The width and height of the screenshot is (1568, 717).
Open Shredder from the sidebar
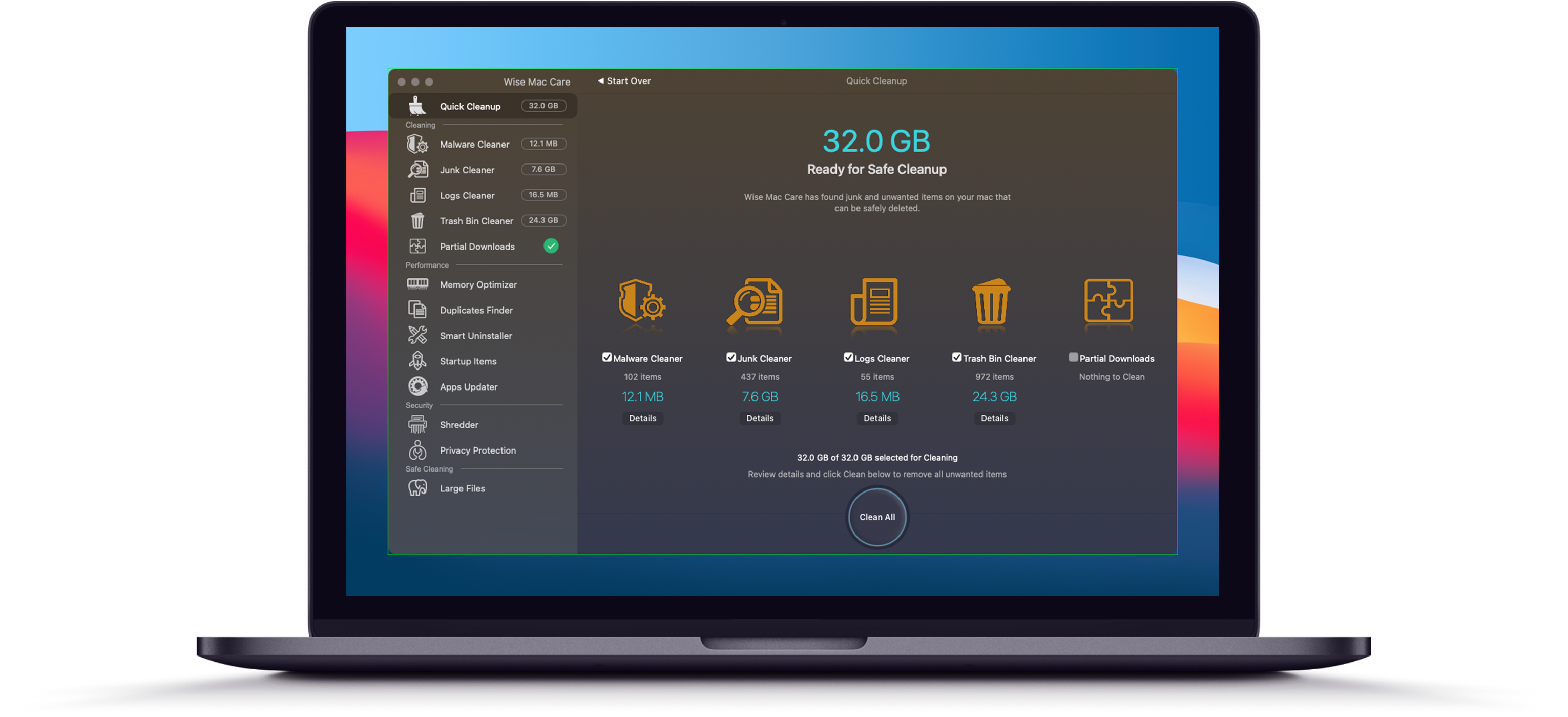[483, 424]
